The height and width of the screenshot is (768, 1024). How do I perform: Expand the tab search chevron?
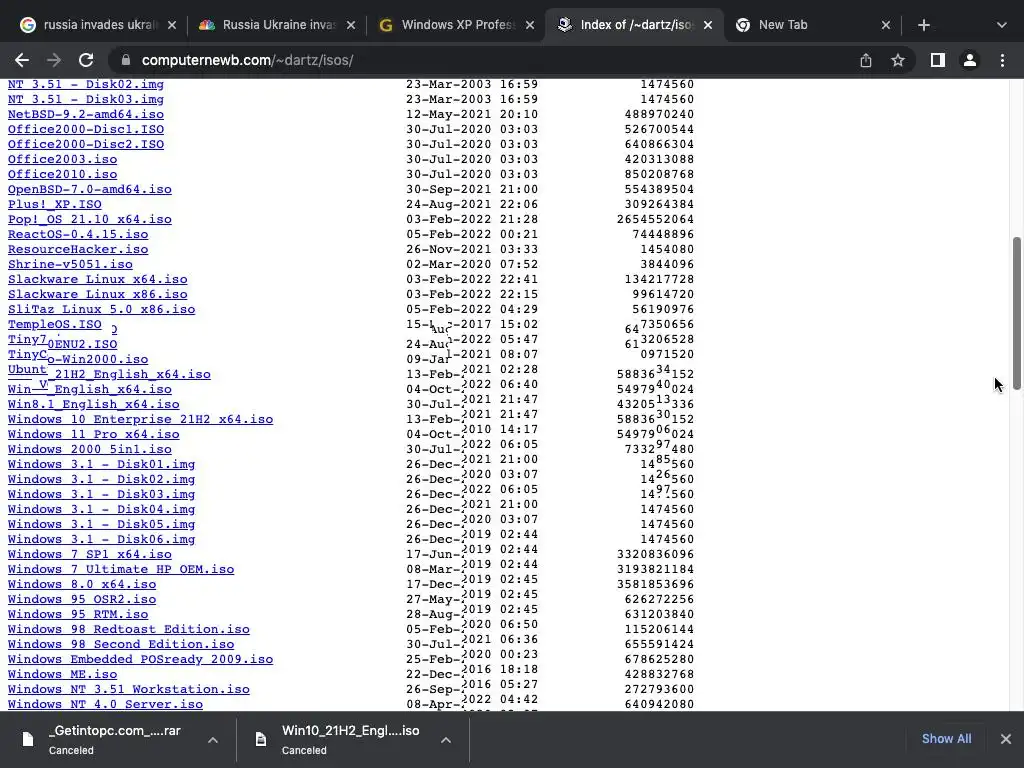1002,25
